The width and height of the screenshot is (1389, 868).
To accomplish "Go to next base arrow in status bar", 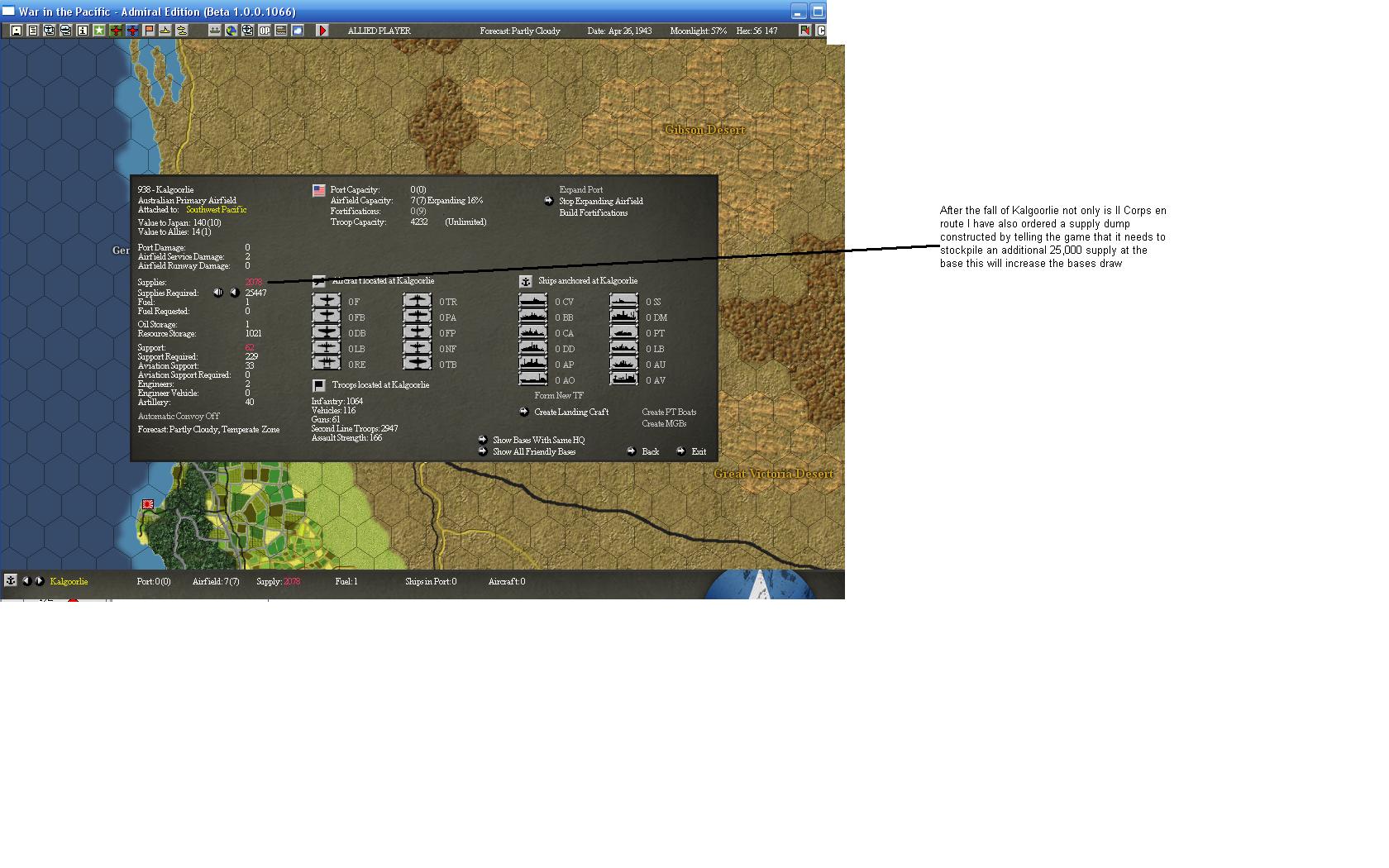I will (40, 581).
